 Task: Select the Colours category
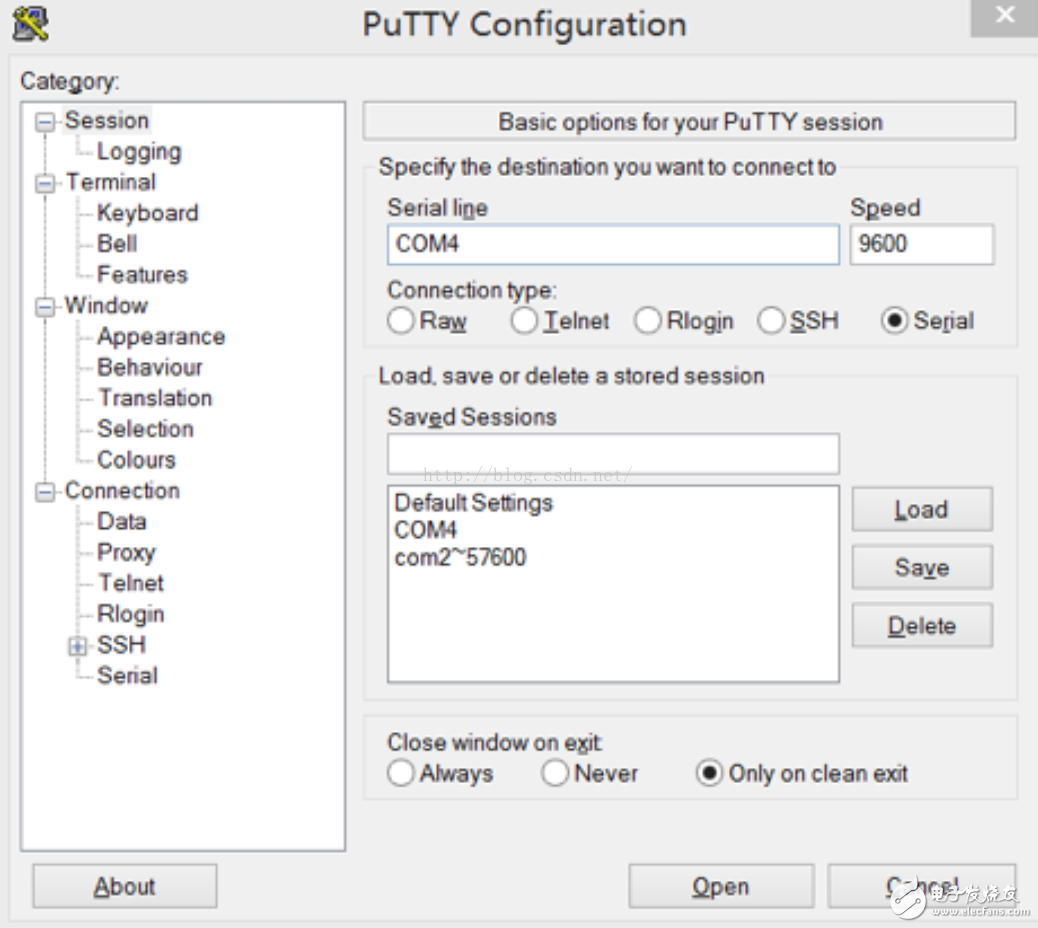click(x=135, y=459)
